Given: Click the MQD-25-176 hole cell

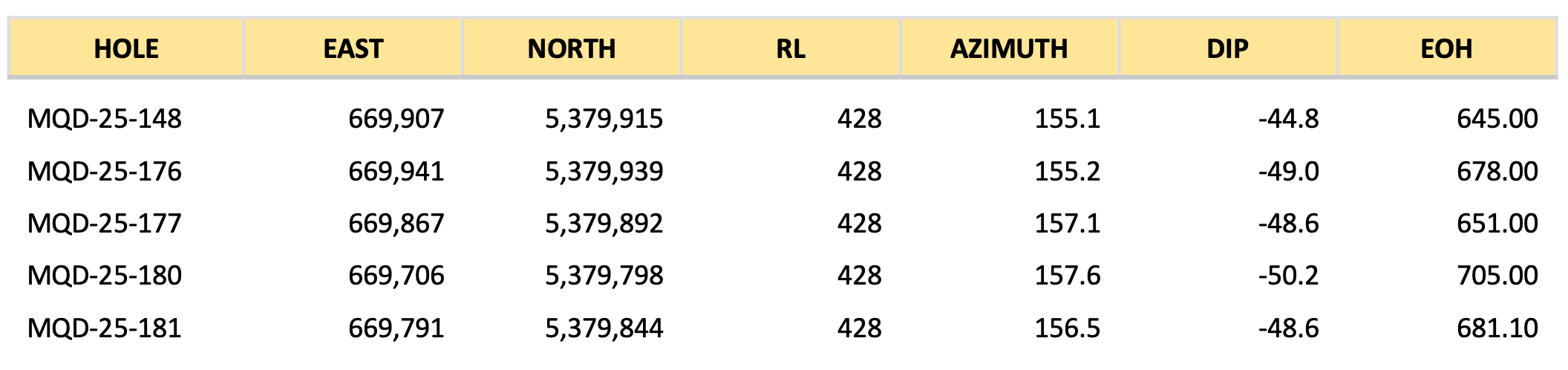Looking at the screenshot, I should [x=105, y=172].
